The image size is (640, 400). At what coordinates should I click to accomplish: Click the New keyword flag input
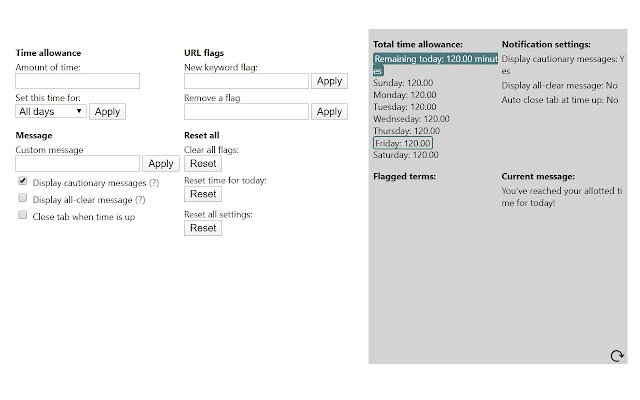click(x=246, y=81)
